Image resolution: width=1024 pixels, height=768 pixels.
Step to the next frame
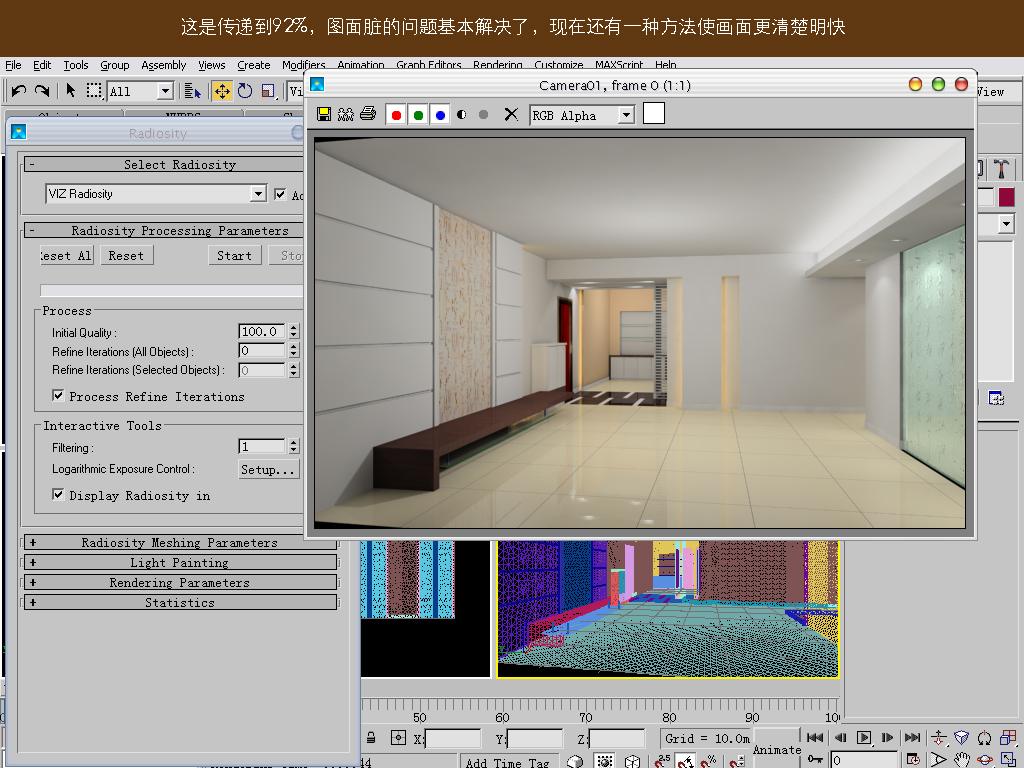click(887, 737)
